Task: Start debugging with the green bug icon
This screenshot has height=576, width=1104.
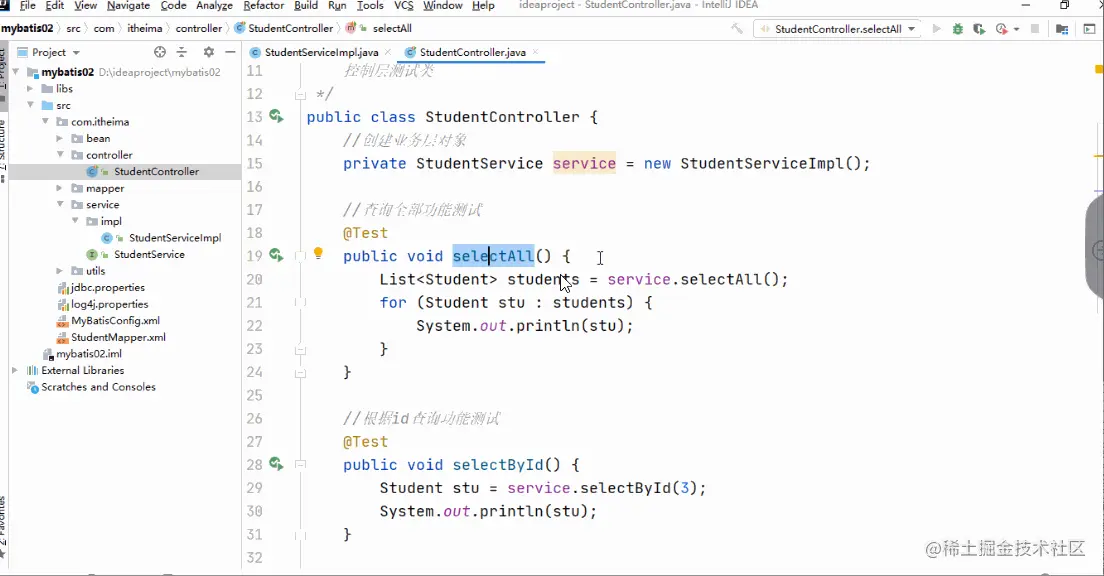Action: (x=957, y=30)
